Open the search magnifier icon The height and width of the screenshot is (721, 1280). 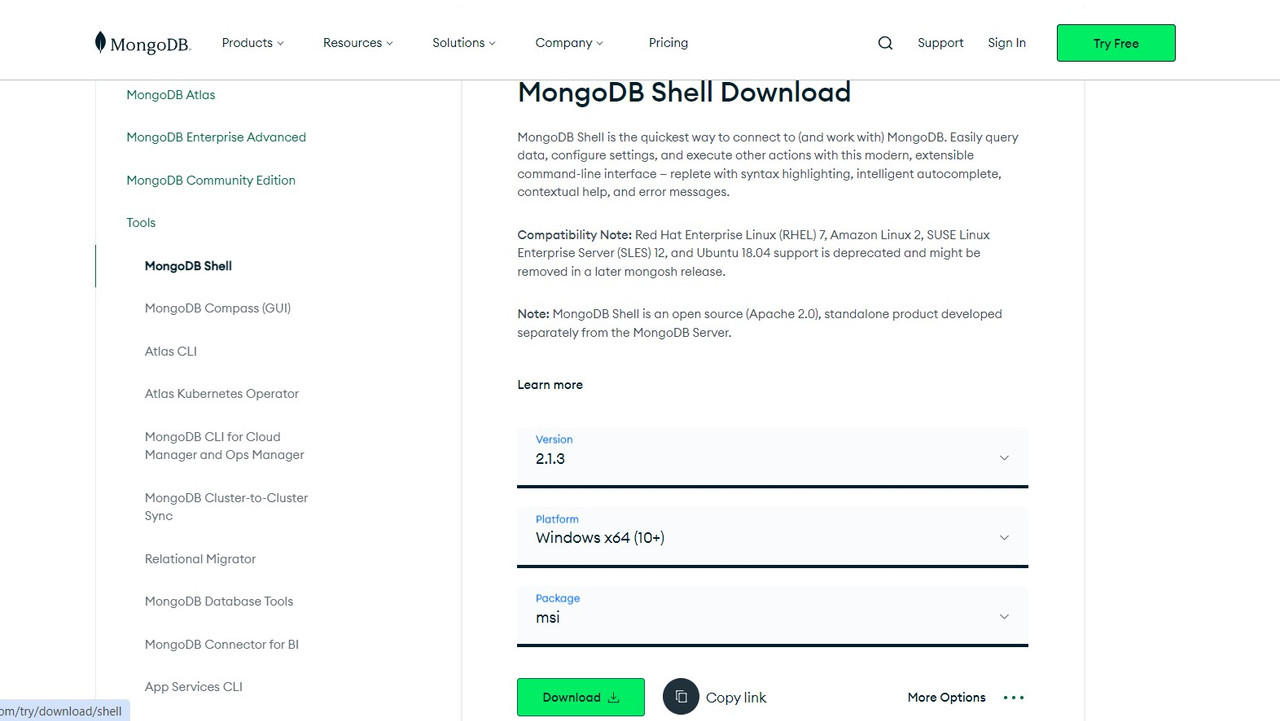[885, 43]
